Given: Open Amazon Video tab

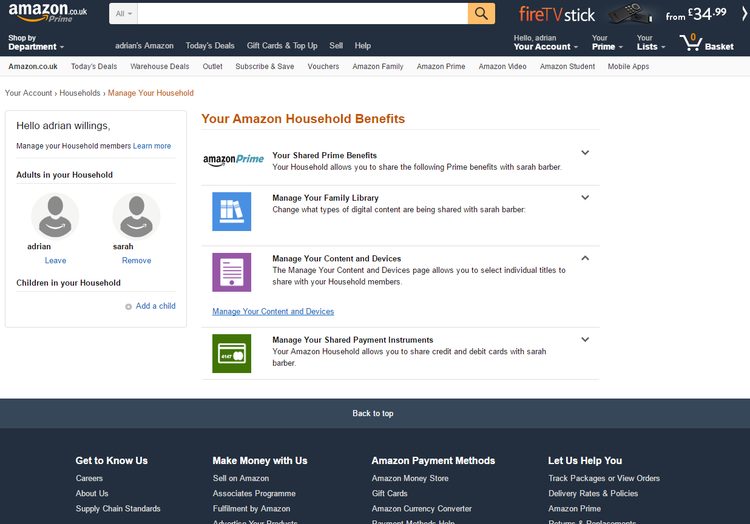Looking at the screenshot, I should point(502,66).
